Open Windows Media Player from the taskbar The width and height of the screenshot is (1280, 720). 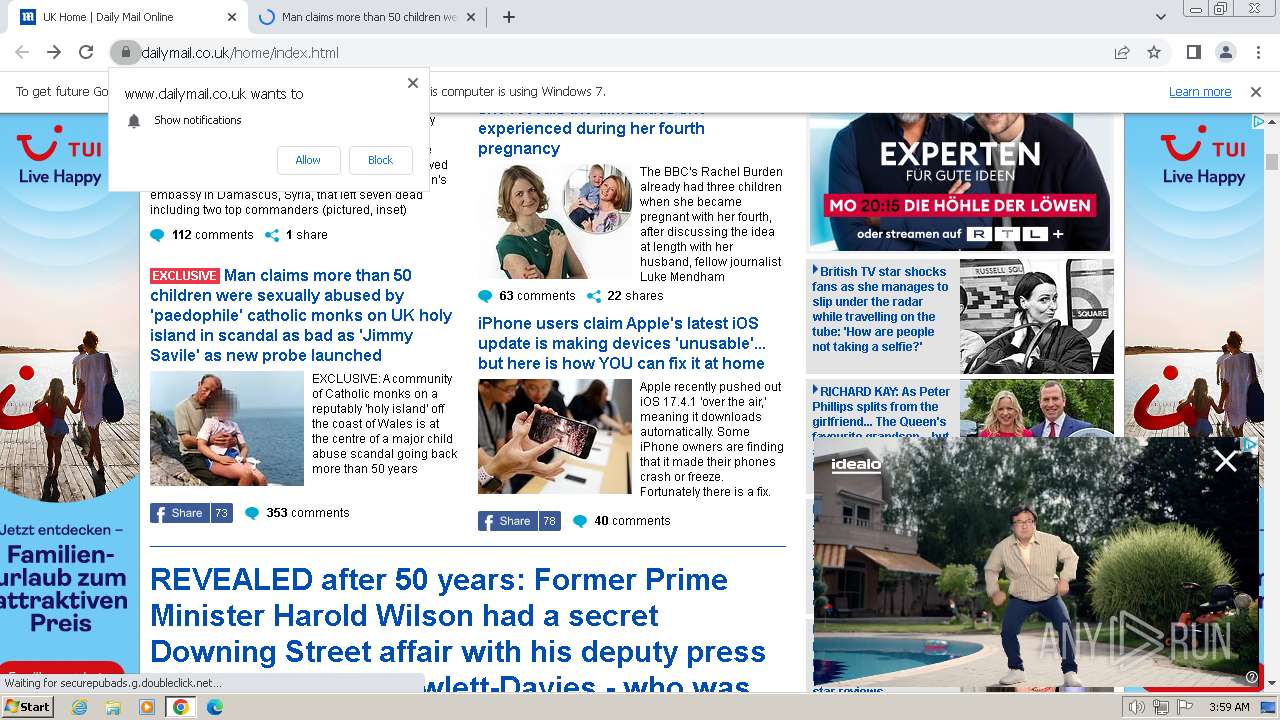[147, 707]
